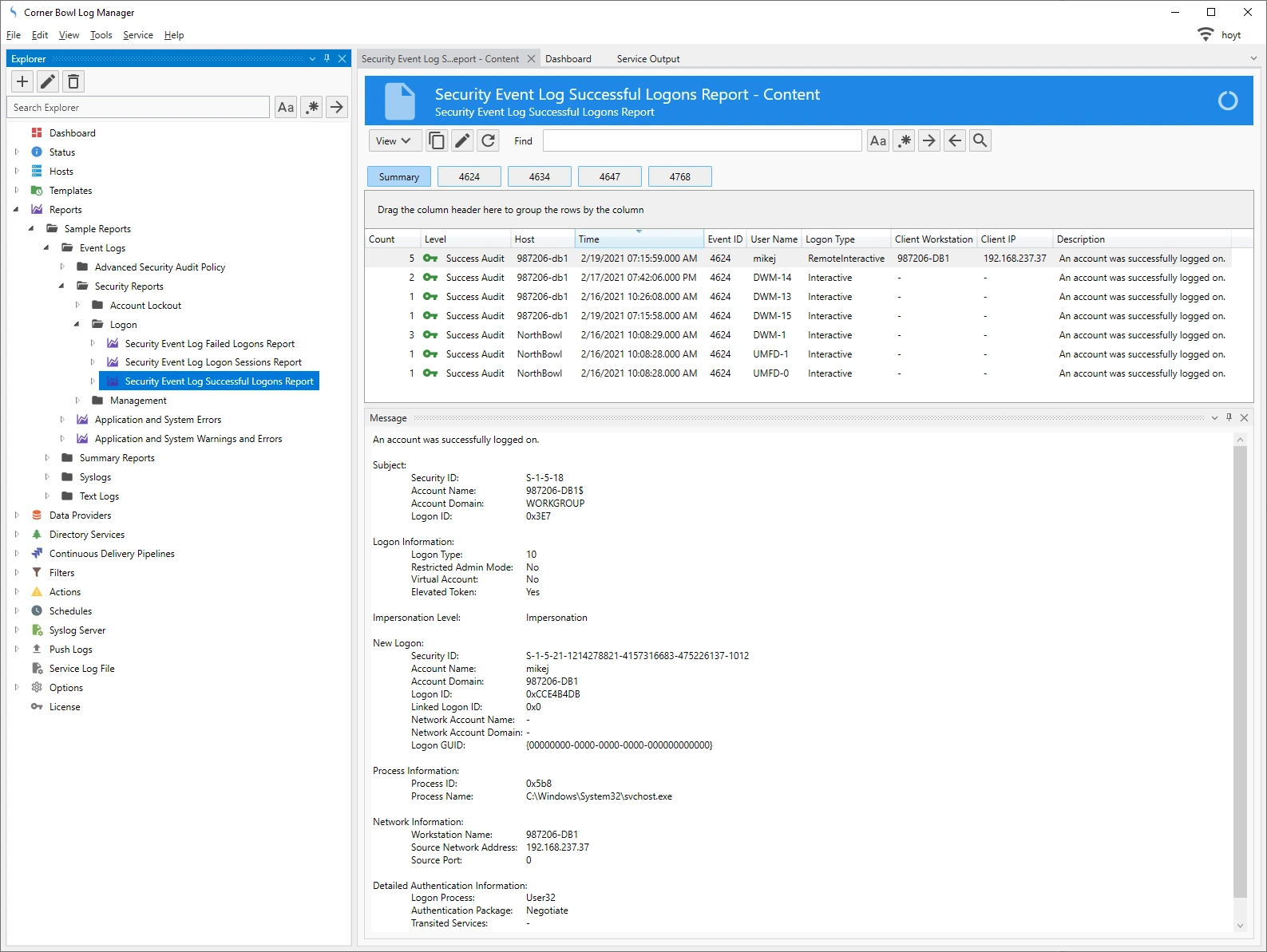
Task: Select Templates in the Explorer tree
Action: tap(70, 191)
